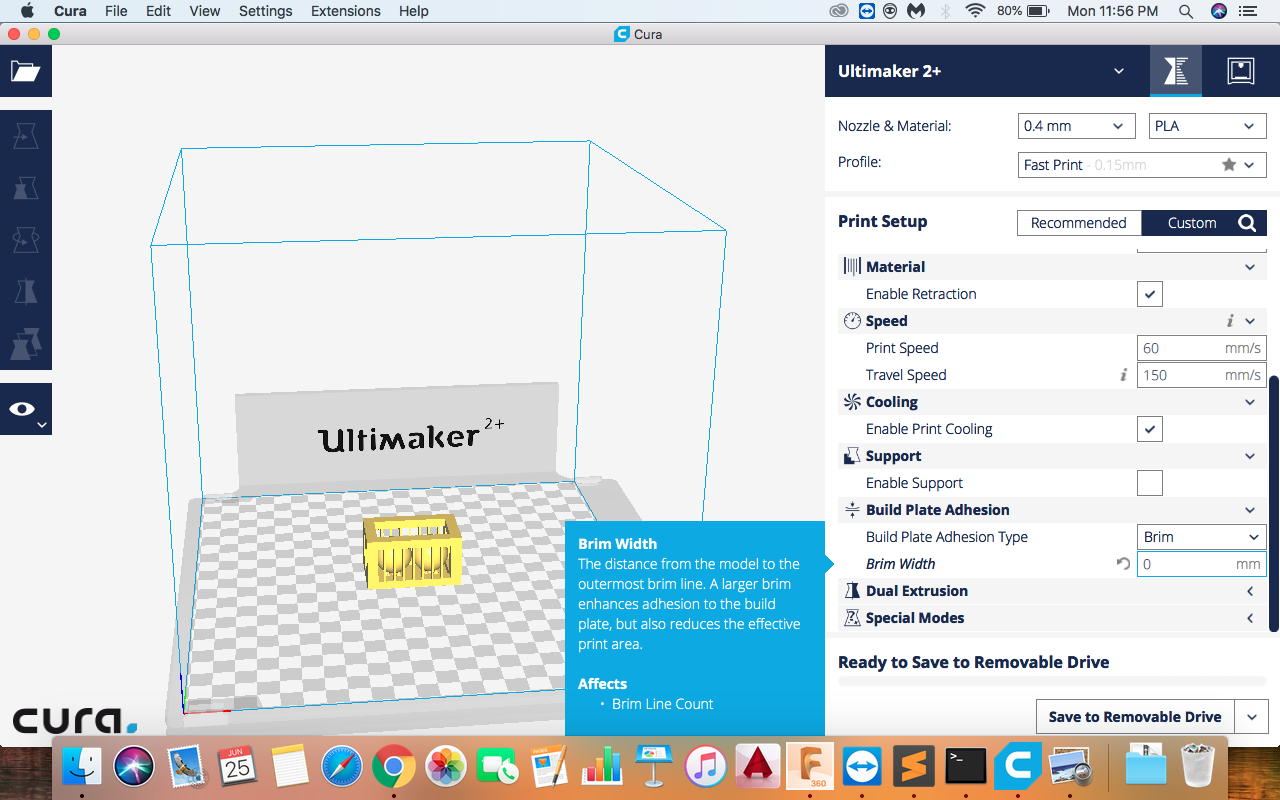Screen dimensions: 1280x800
Task: Switch to the Monitor printer icon
Action: 1241,71
